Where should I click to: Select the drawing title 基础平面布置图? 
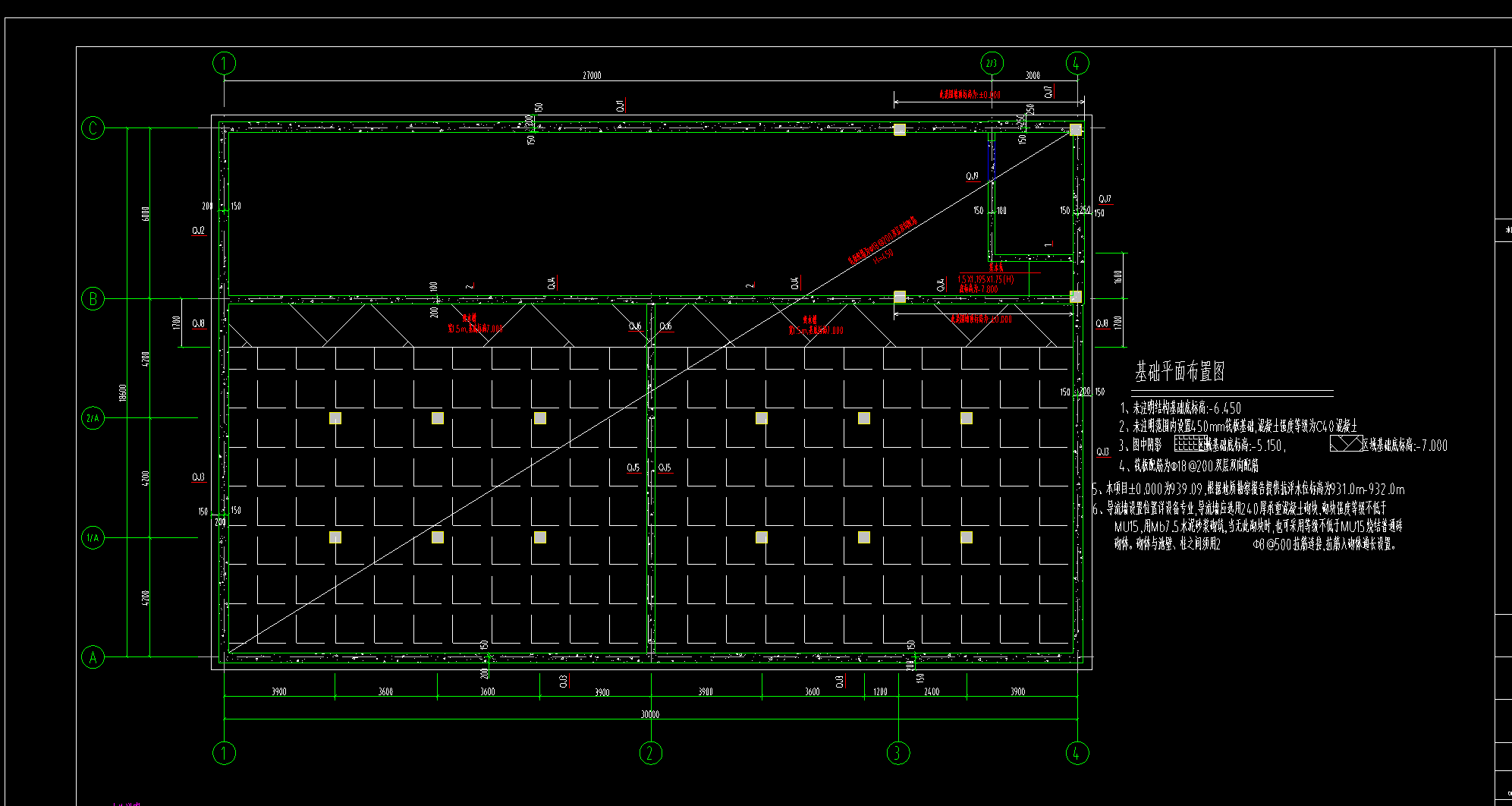[x=1180, y=372]
